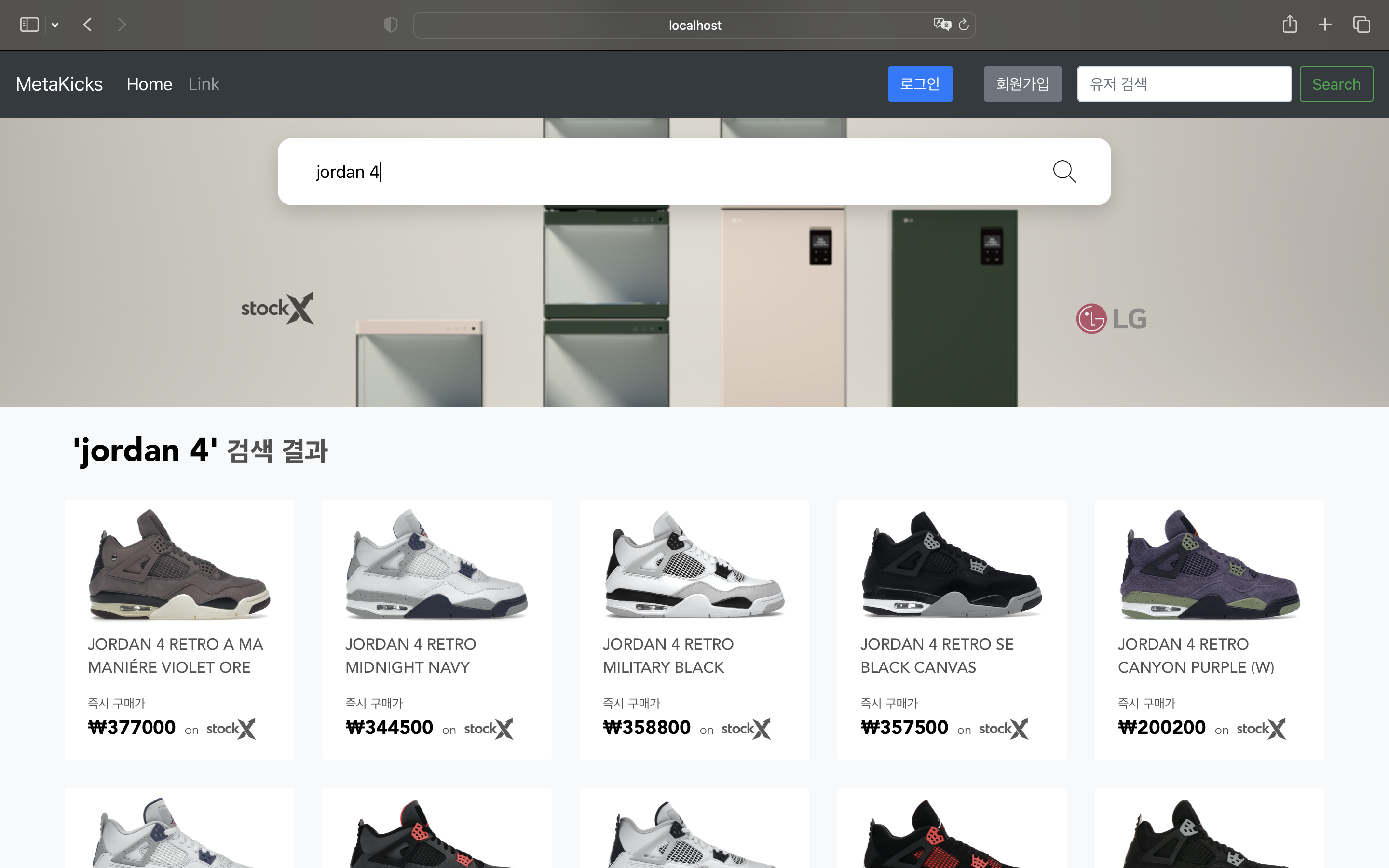
Task: Toggle the browser sidebar
Action: (29, 24)
